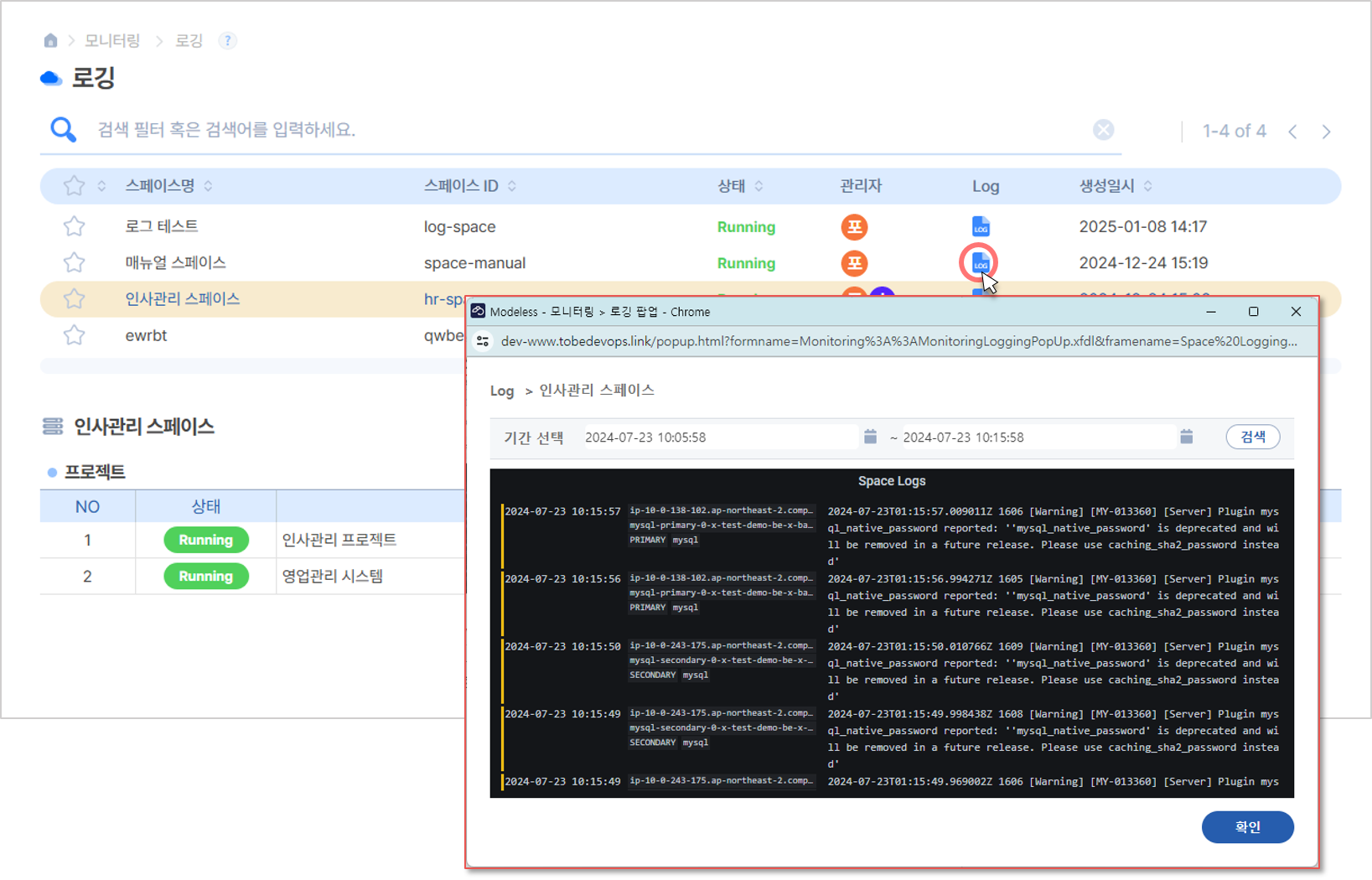Screen dimensions: 1372x880
Task: Click the search magnifier icon
Action: point(63,129)
